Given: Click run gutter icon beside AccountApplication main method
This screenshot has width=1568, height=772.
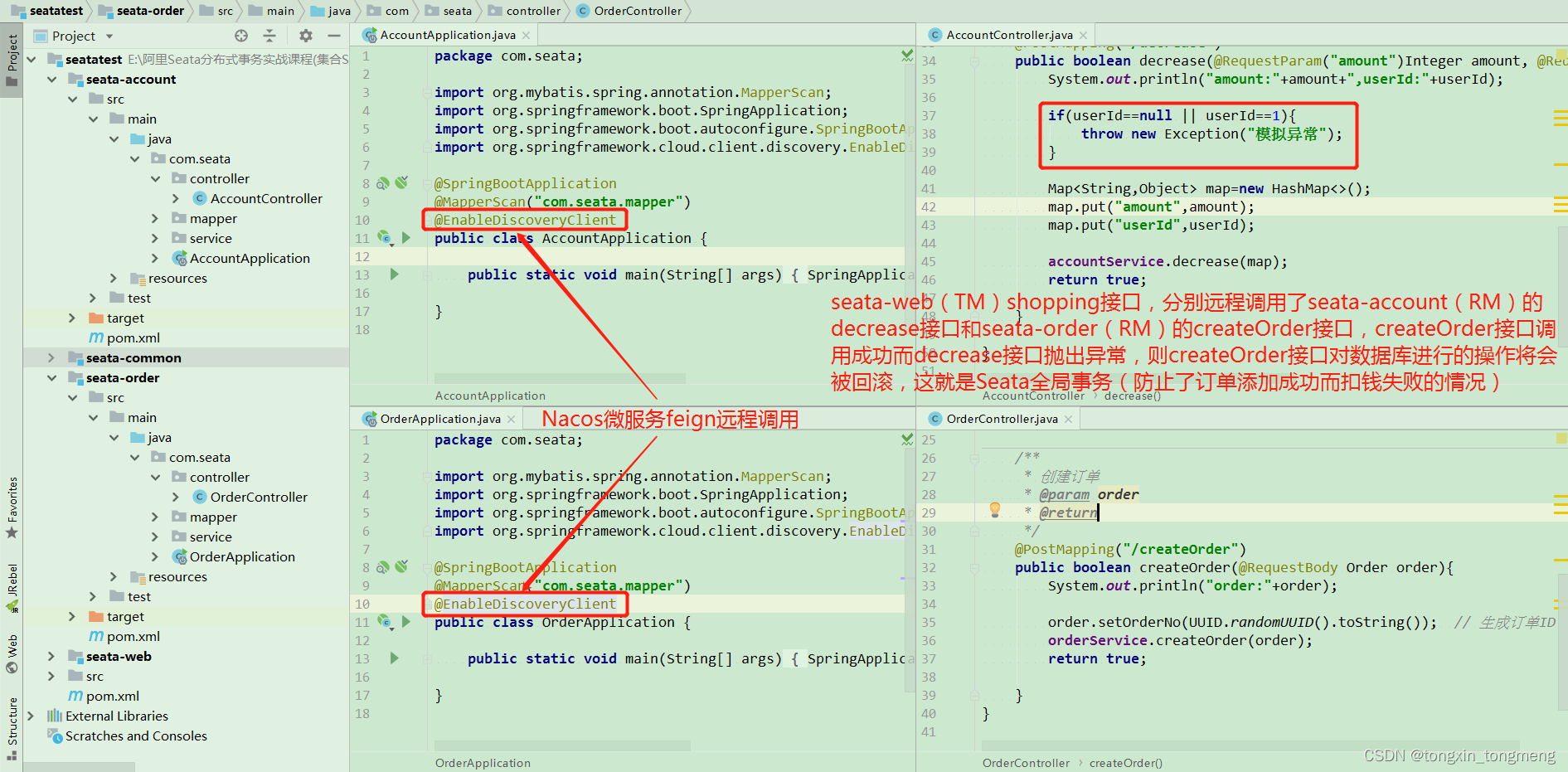Looking at the screenshot, I should (x=395, y=274).
